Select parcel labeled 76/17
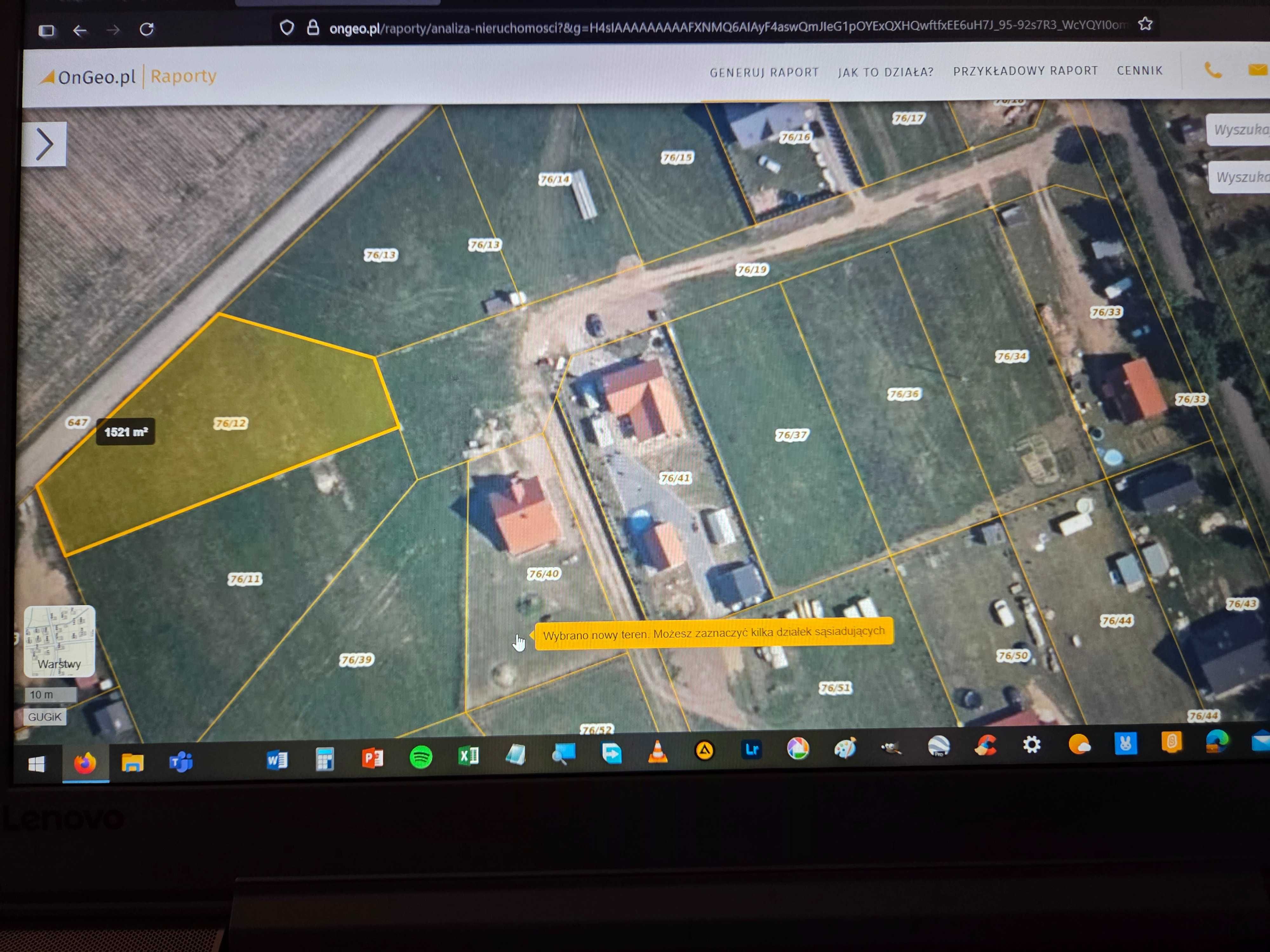This screenshot has width=1270, height=952. coord(908,118)
